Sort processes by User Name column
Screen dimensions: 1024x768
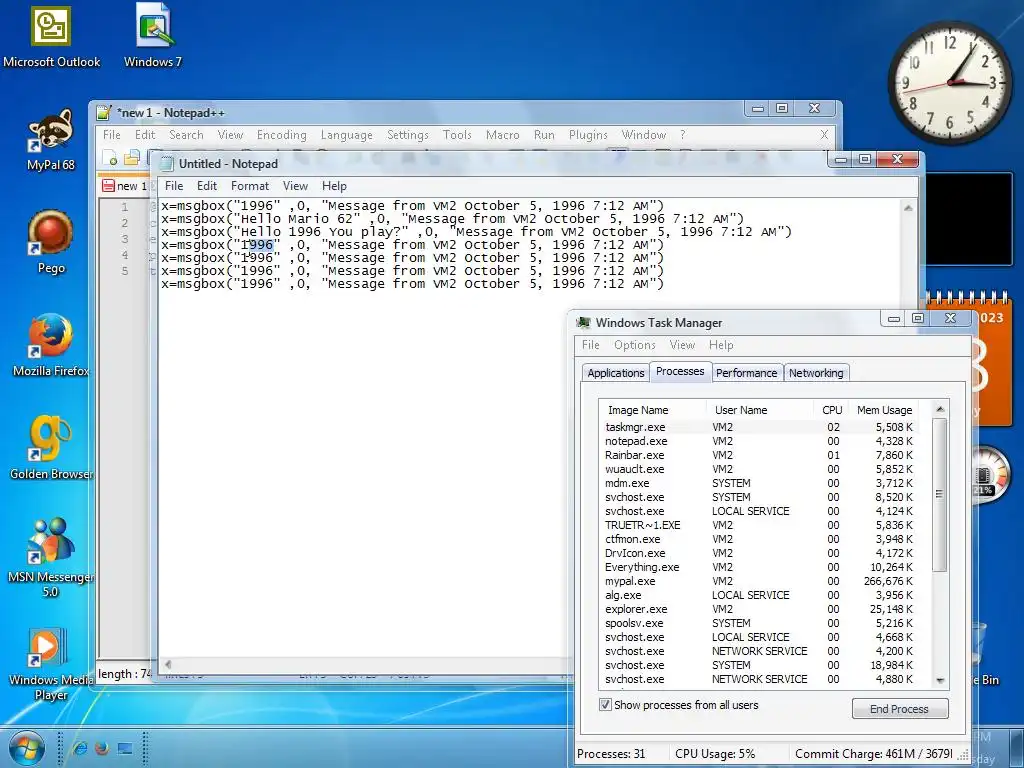pos(760,410)
